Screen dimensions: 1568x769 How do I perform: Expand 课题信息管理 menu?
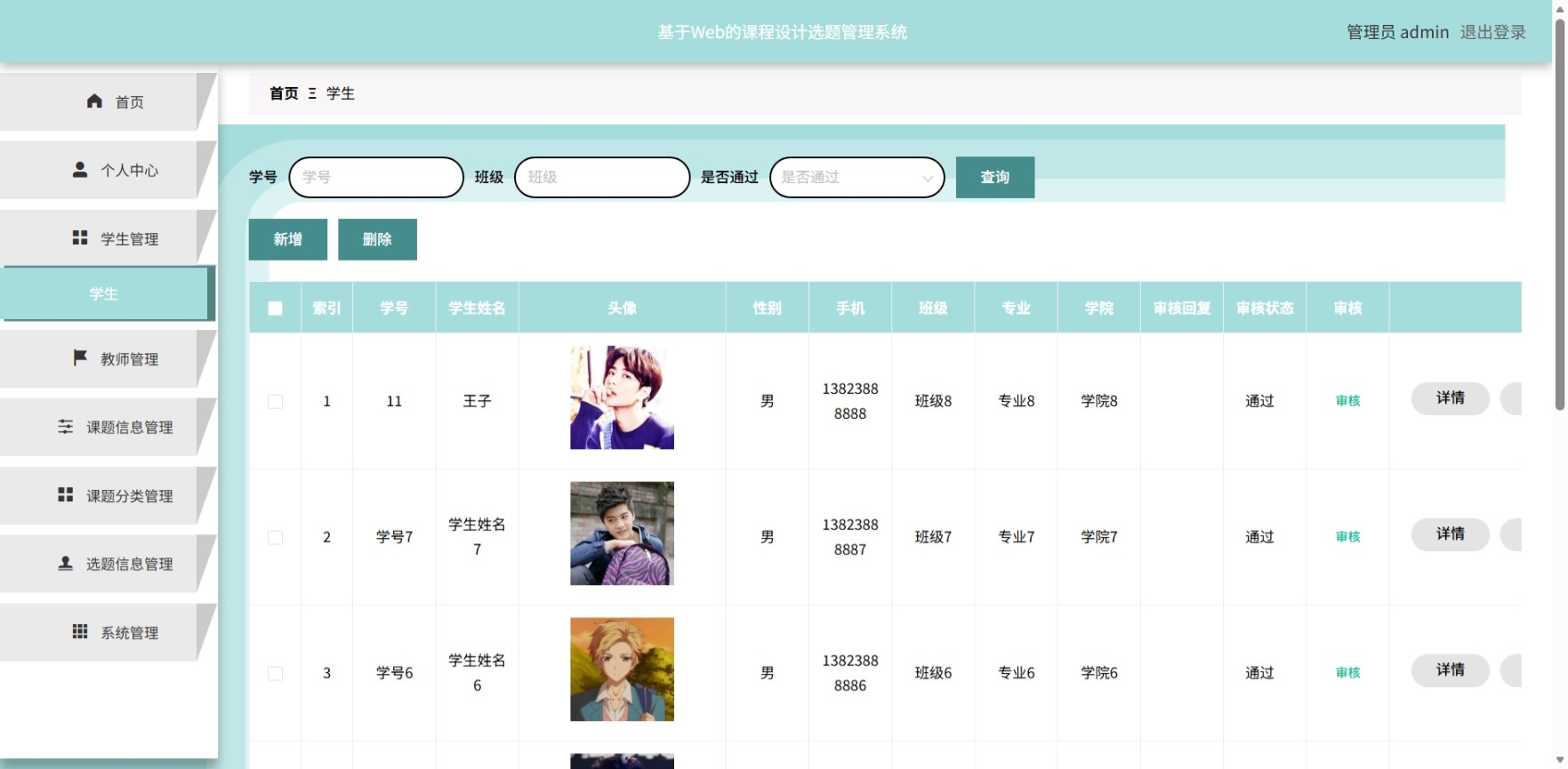pyautogui.click(x=107, y=428)
